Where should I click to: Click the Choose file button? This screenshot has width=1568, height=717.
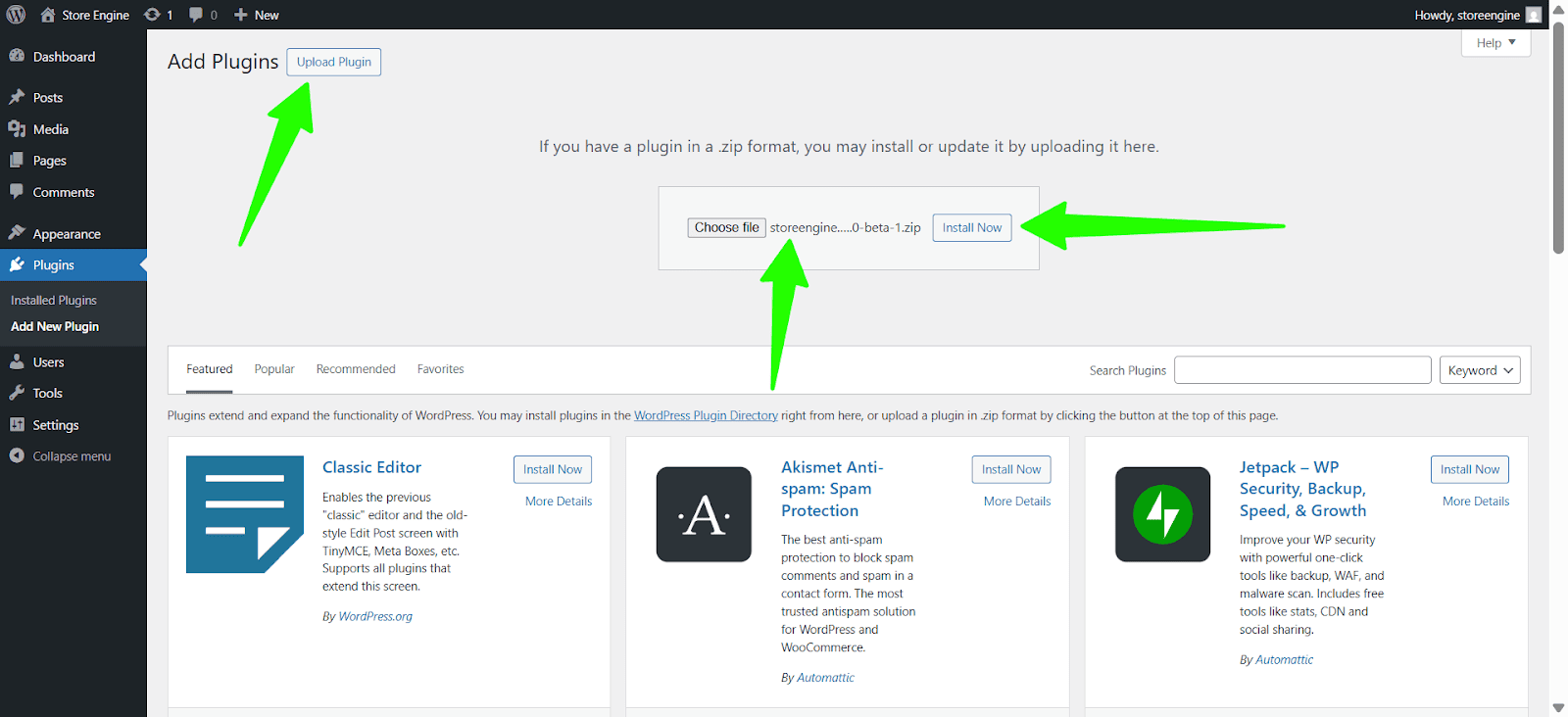tap(726, 227)
